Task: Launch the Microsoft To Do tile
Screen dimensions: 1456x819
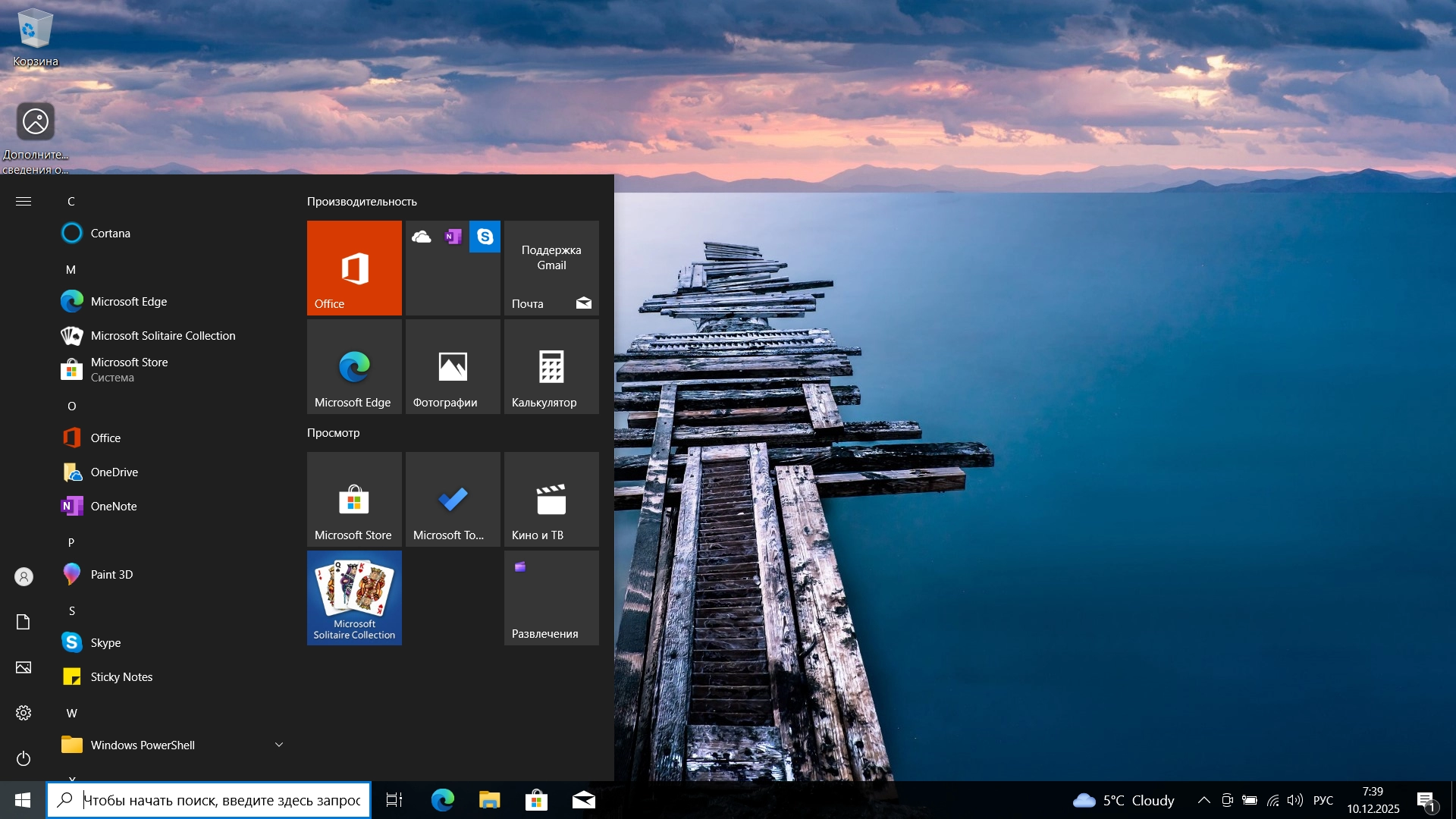Action: click(452, 499)
